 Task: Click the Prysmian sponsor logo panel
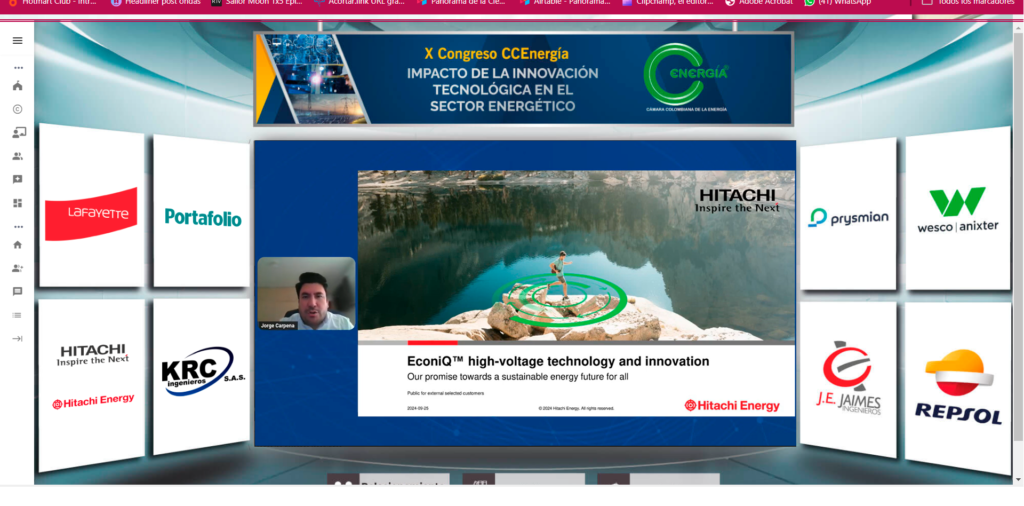click(848, 215)
